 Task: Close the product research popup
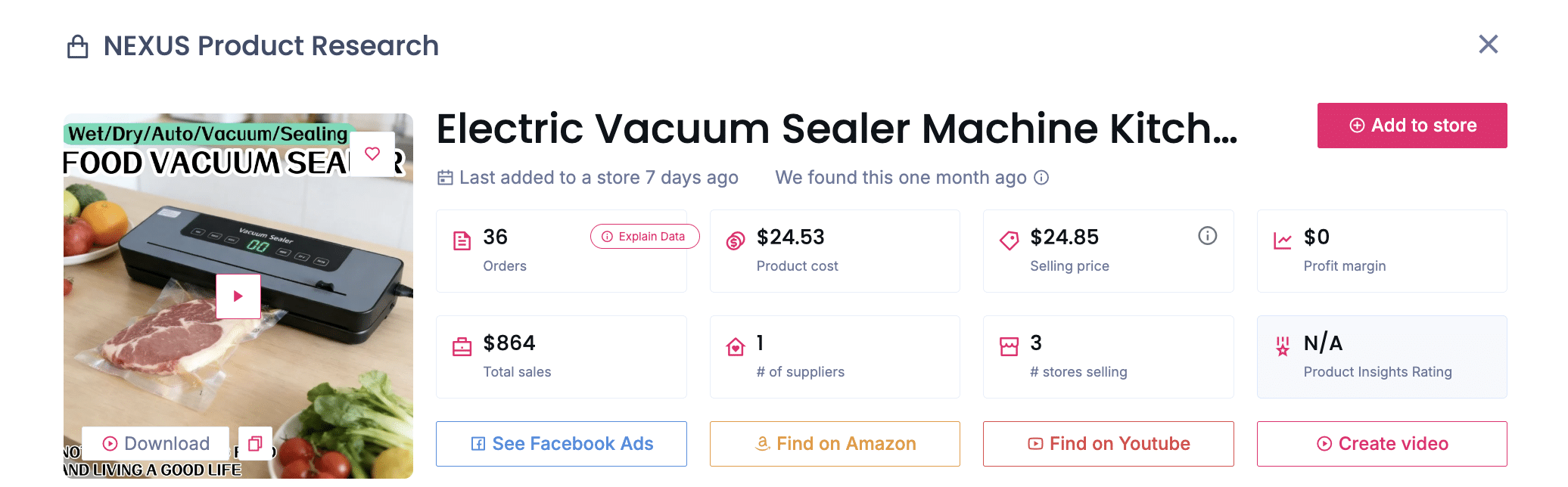pyautogui.click(x=1489, y=45)
